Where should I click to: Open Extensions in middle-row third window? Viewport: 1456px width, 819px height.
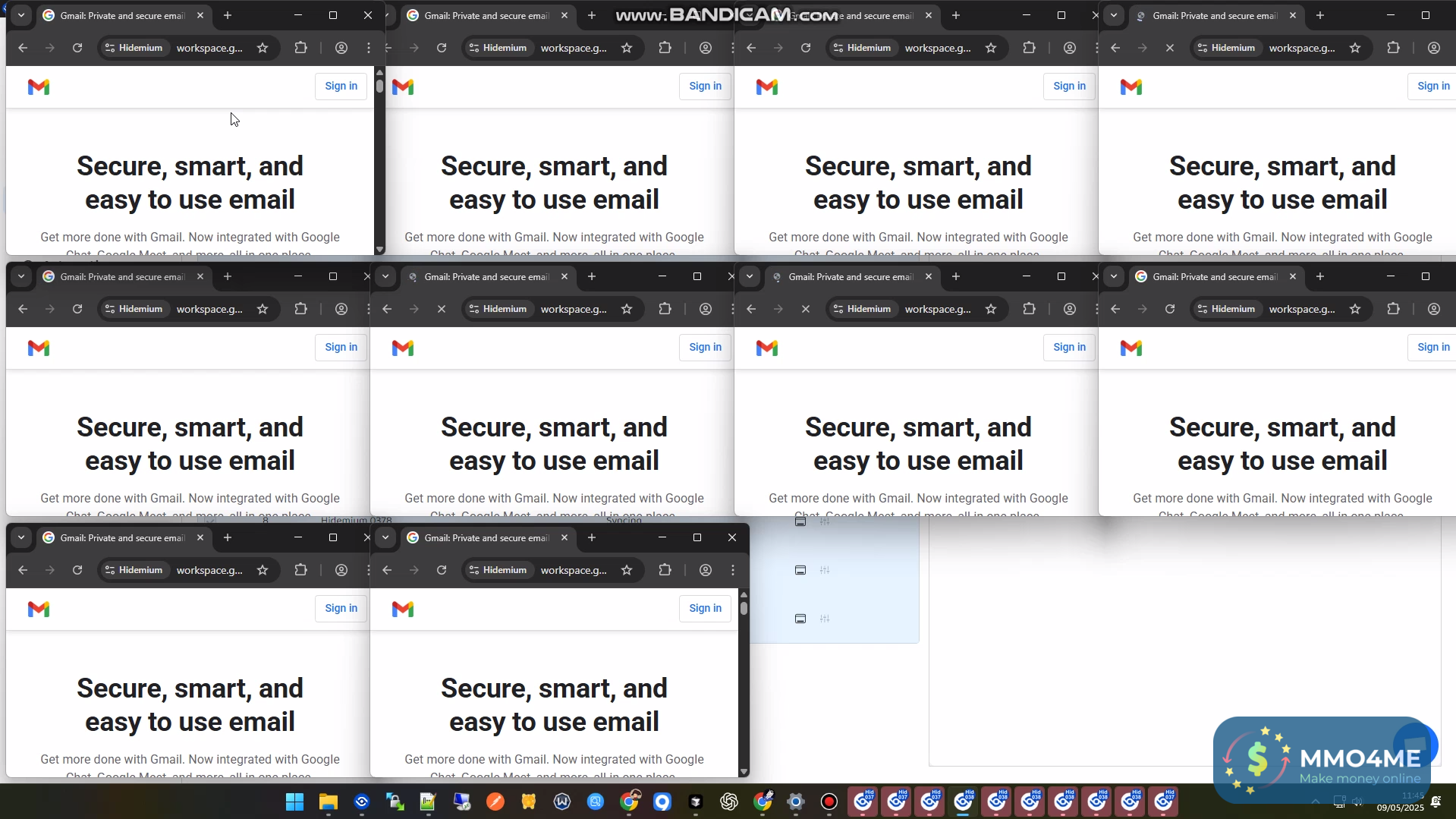pos(1030,309)
